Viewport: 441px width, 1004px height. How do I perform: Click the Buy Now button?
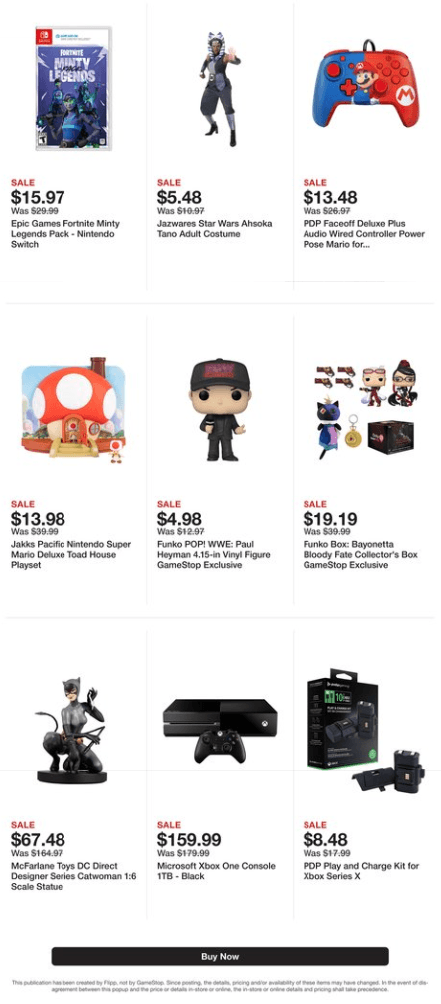[220, 957]
